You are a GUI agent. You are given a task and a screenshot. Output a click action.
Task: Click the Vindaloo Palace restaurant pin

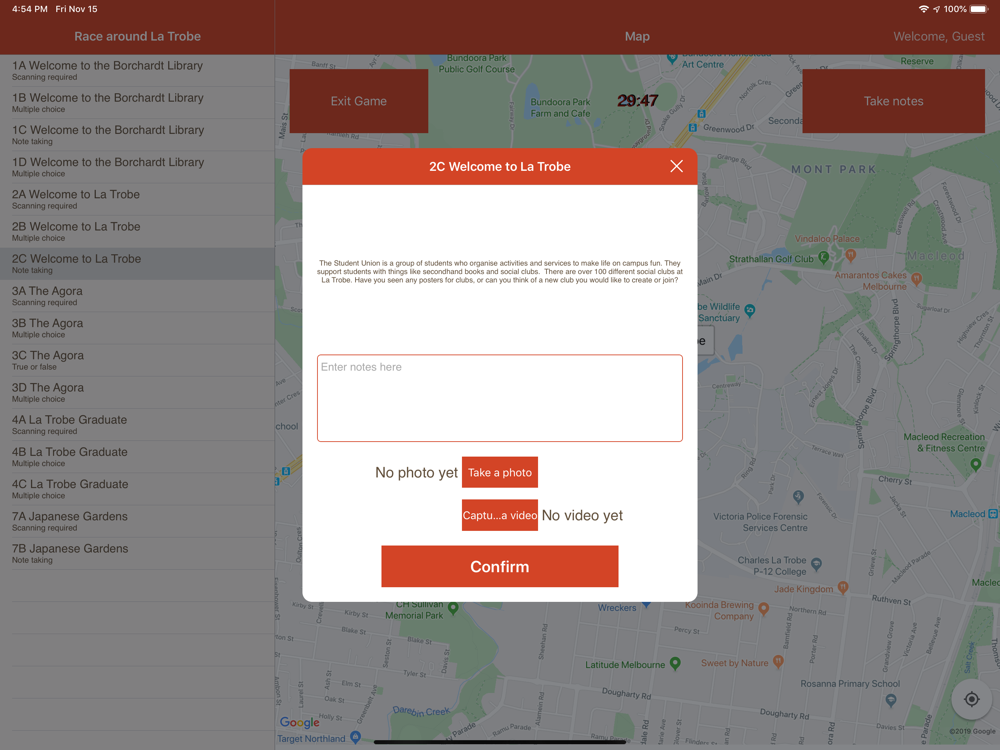tap(850, 255)
